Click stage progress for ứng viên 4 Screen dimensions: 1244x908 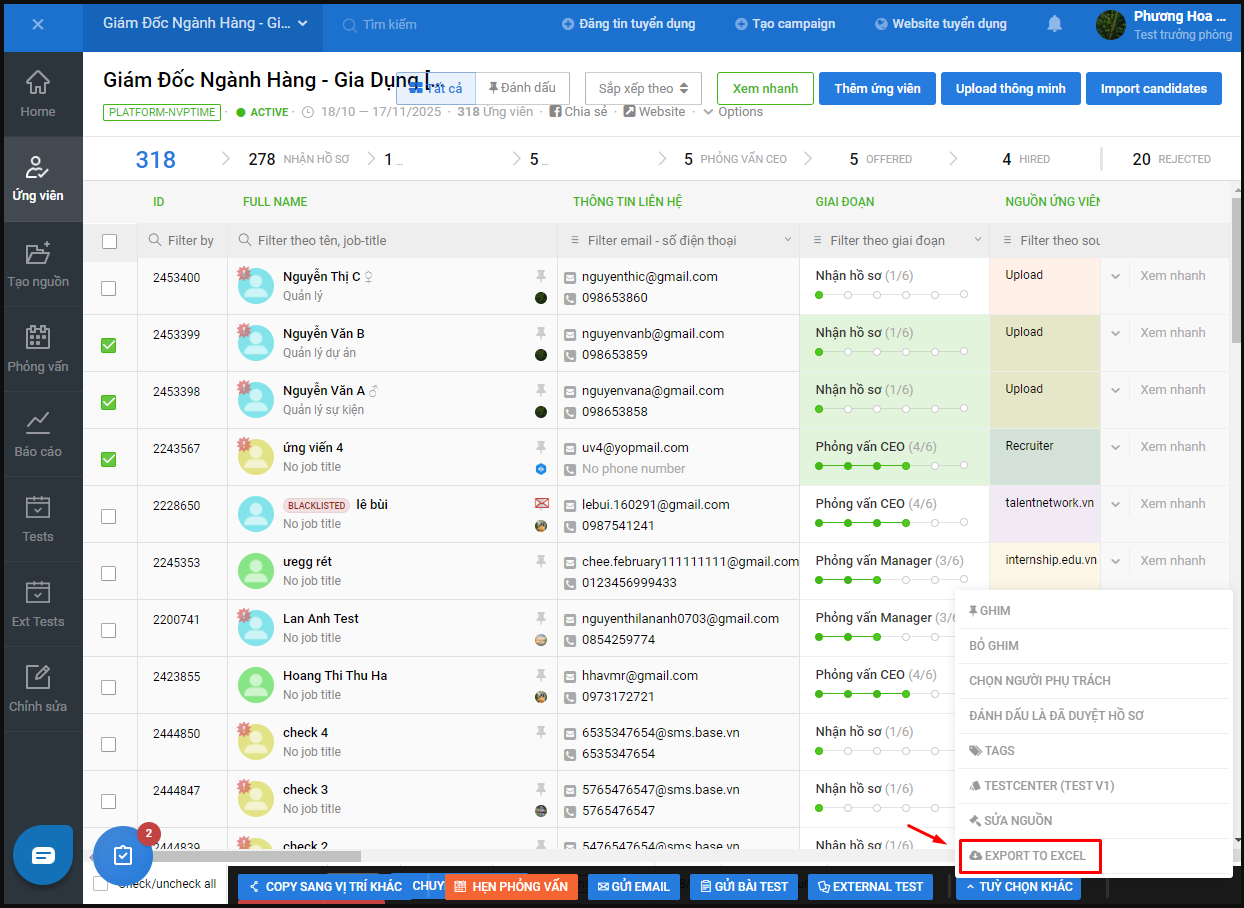(x=892, y=466)
